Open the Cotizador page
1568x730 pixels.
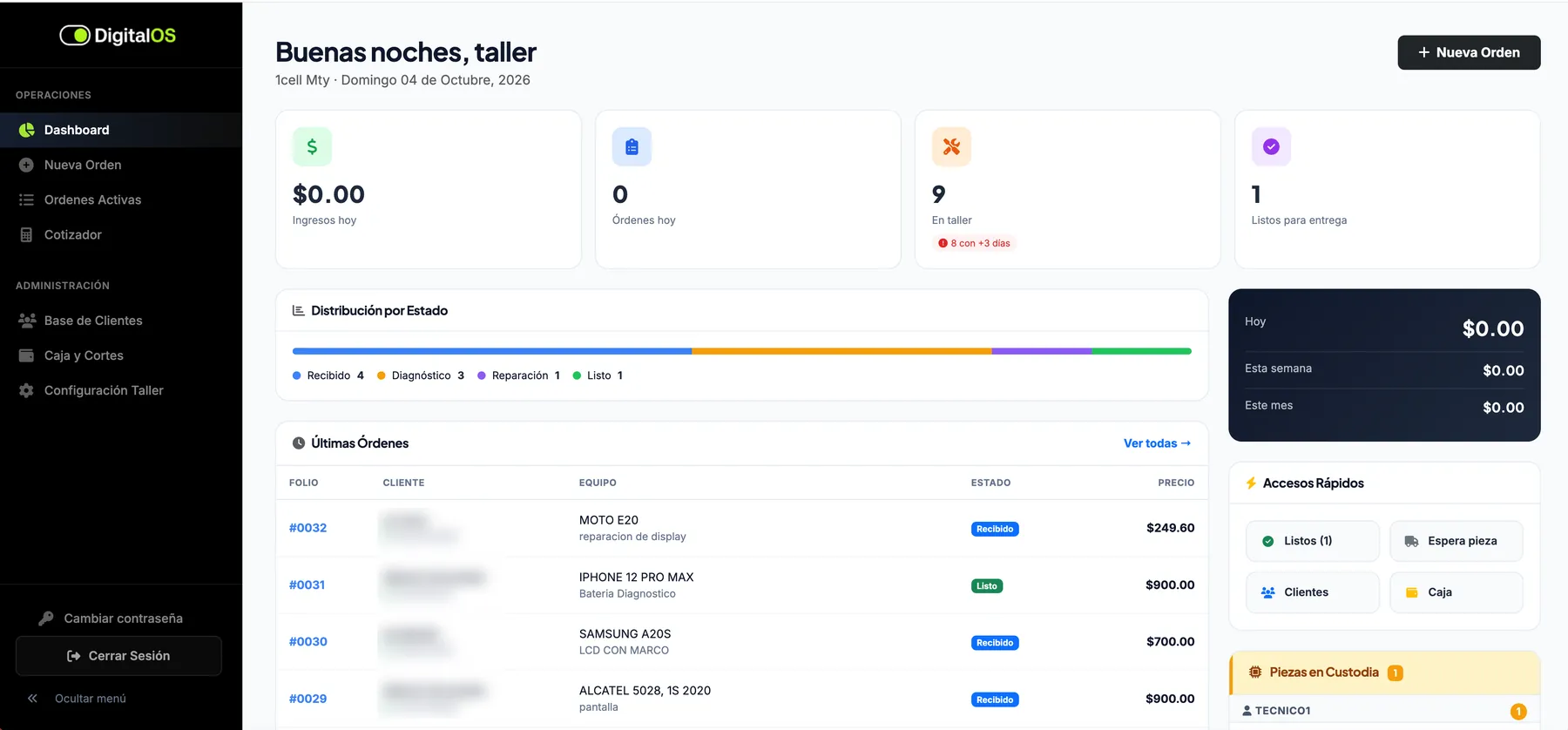pyautogui.click(x=121, y=234)
